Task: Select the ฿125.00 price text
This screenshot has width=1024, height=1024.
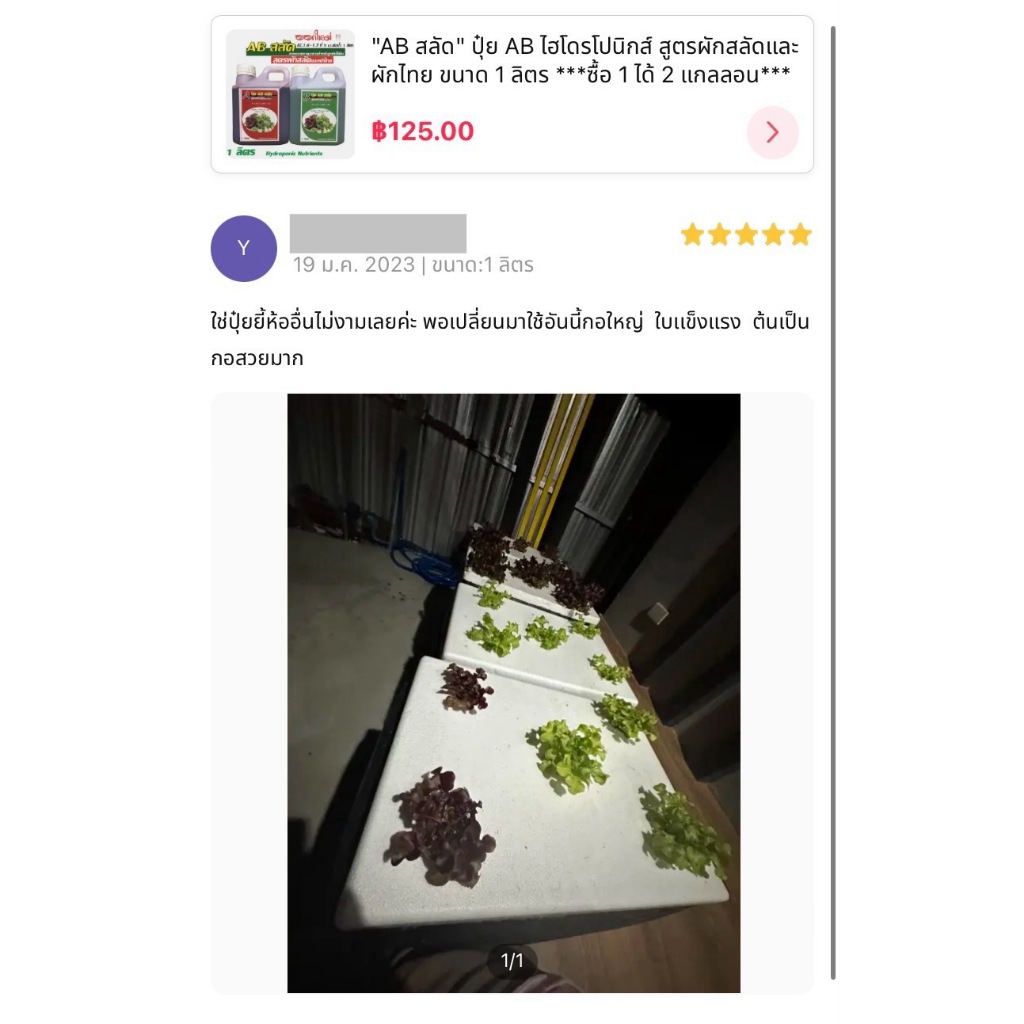Action: 423,131
